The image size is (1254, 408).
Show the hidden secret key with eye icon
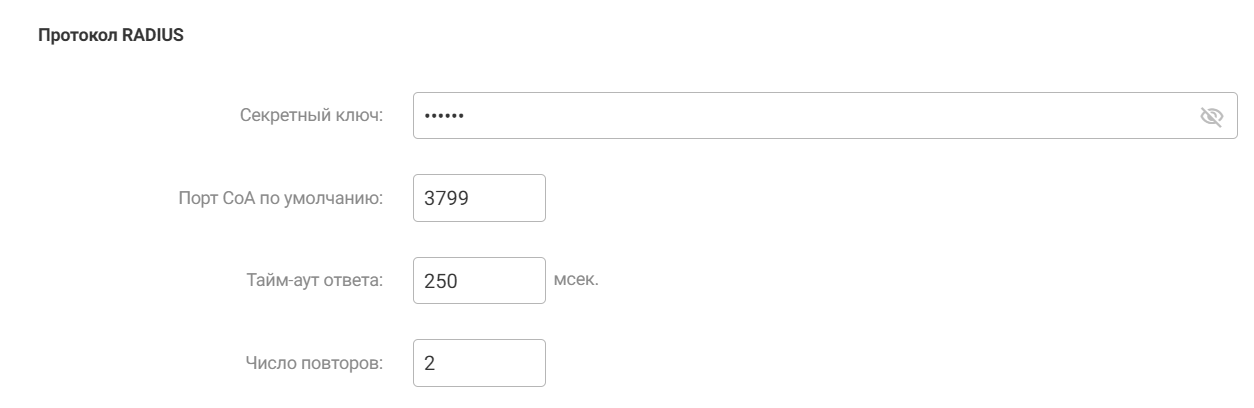pos(1211,116)
